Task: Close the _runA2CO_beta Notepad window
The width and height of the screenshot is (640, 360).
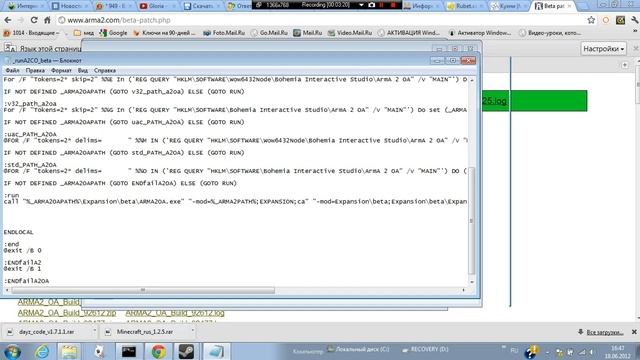Action: click(x=468, y=60)
